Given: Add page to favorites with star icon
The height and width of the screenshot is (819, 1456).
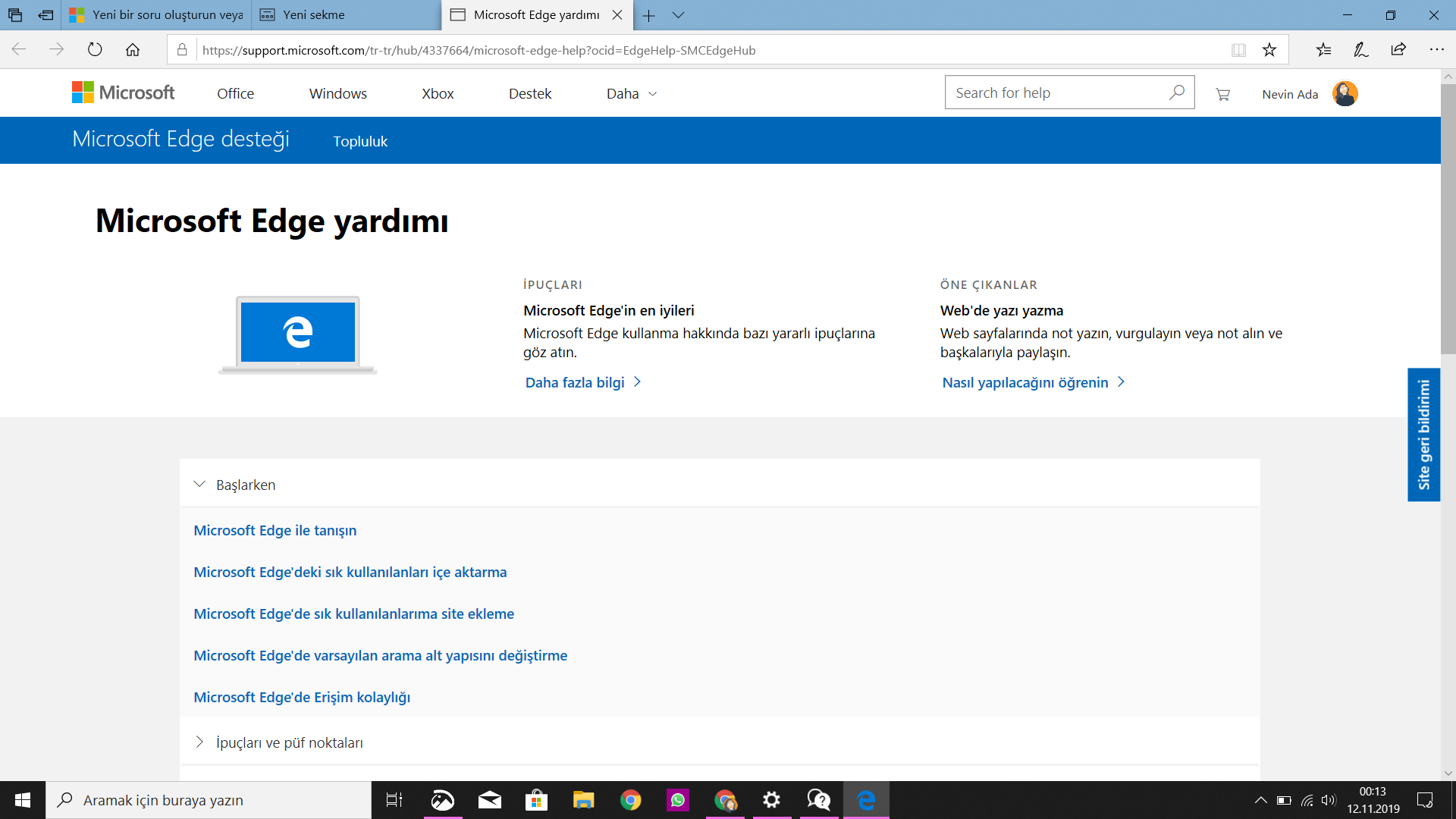Looking at the screenshot, I should tap(1269, 50).
